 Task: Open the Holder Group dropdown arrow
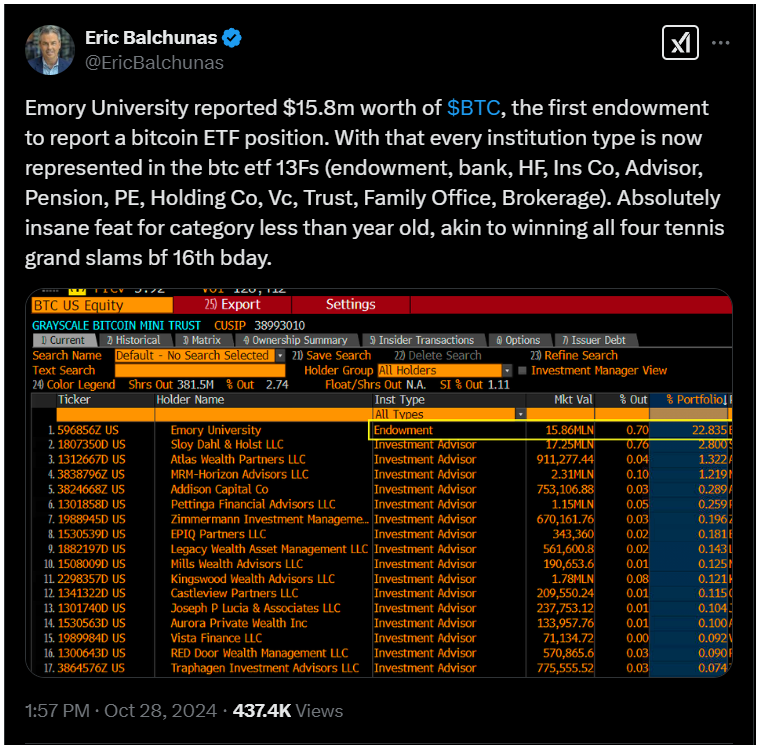coord(507,370)
